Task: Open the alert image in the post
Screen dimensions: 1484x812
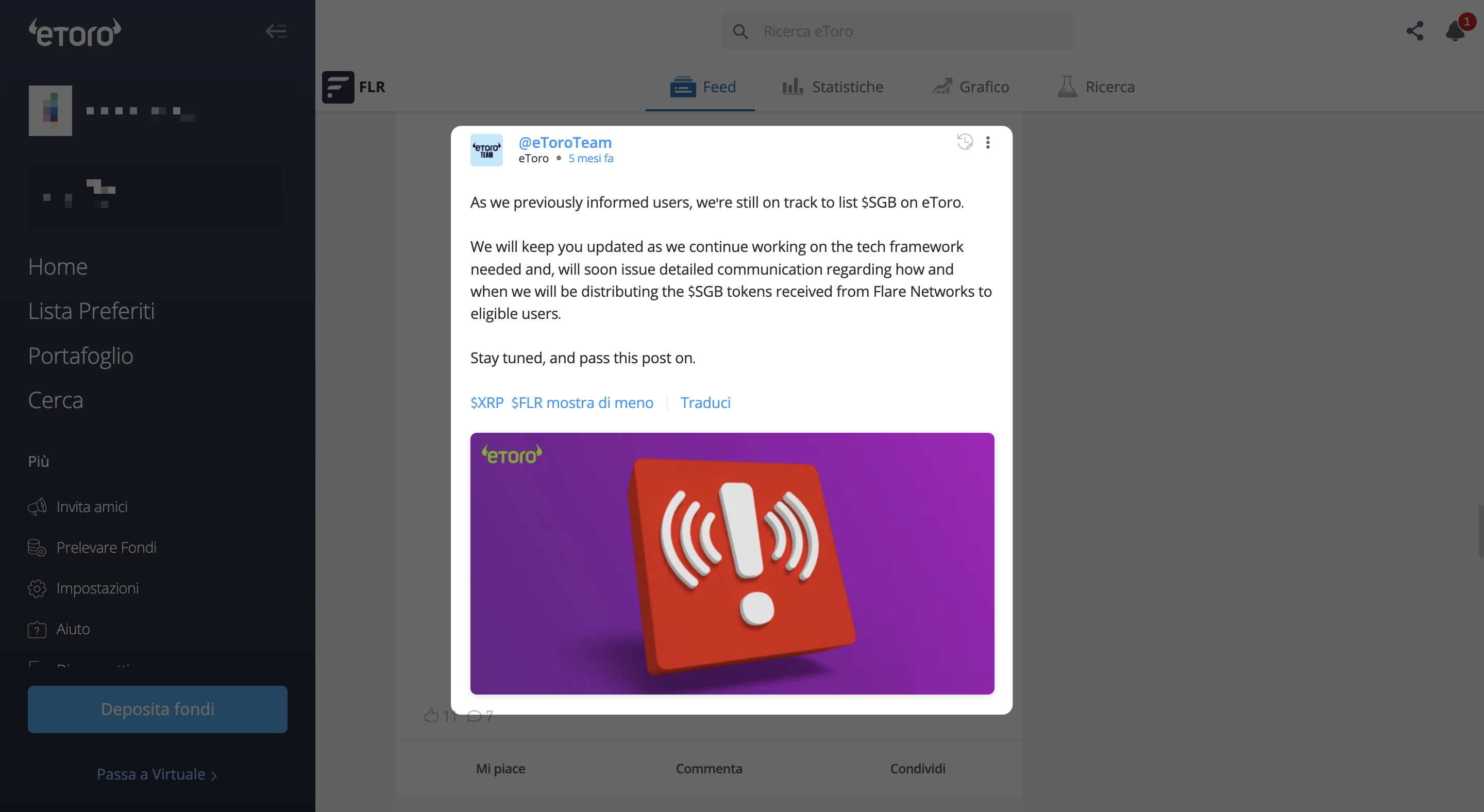Action: tap(732, 563)
